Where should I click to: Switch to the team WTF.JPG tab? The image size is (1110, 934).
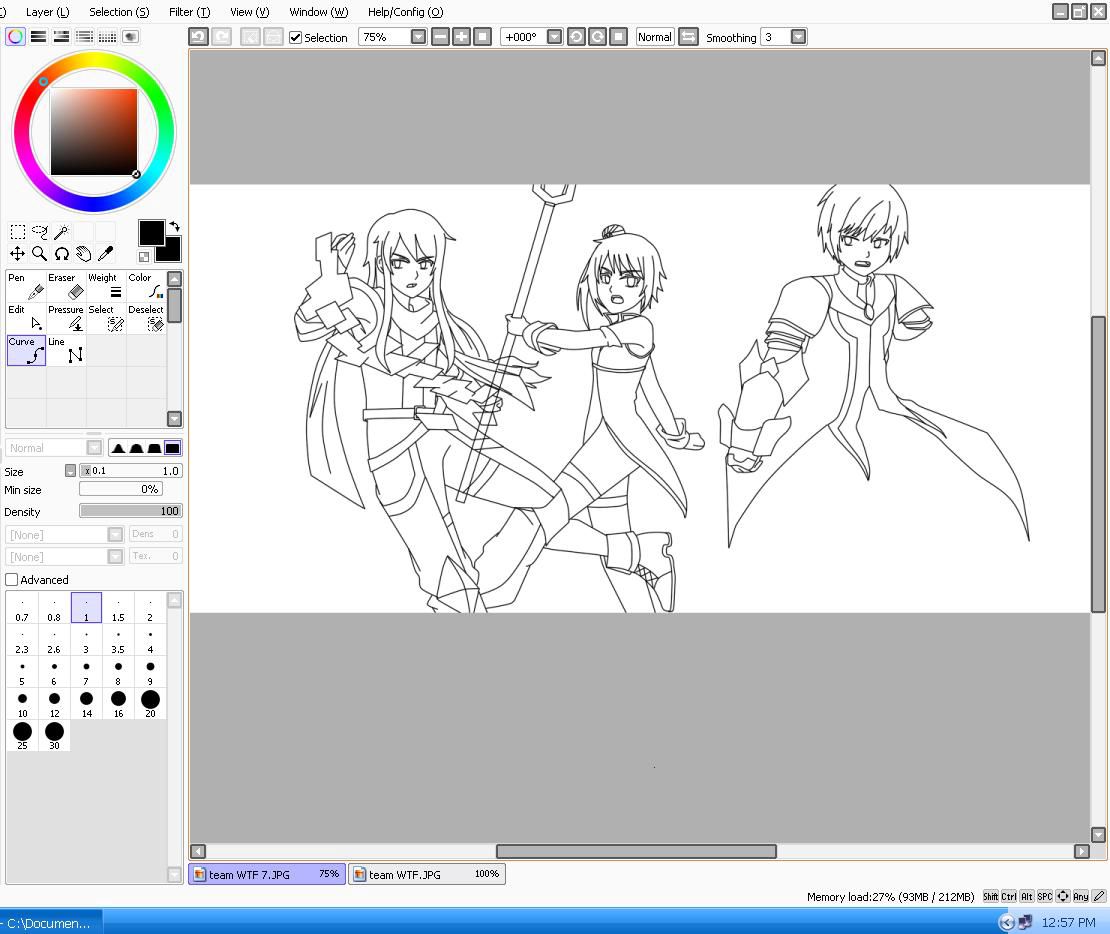tap(426, 874)
